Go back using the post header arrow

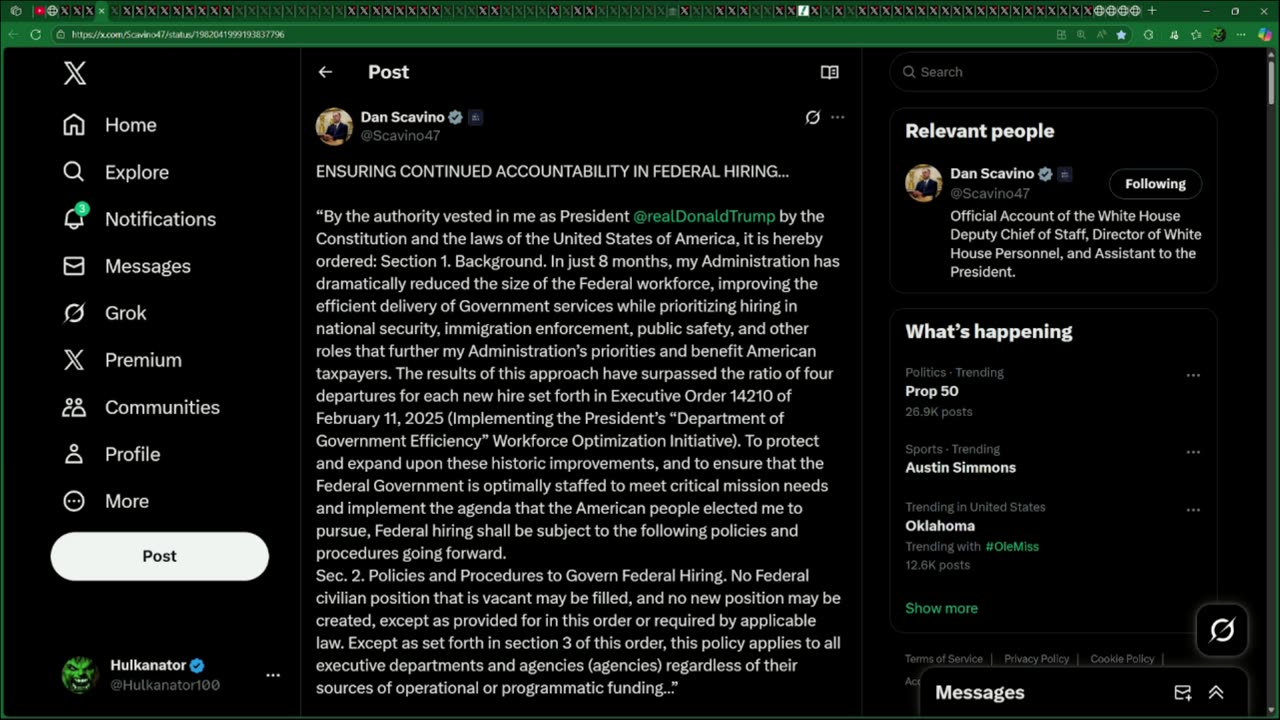(325, 72)
